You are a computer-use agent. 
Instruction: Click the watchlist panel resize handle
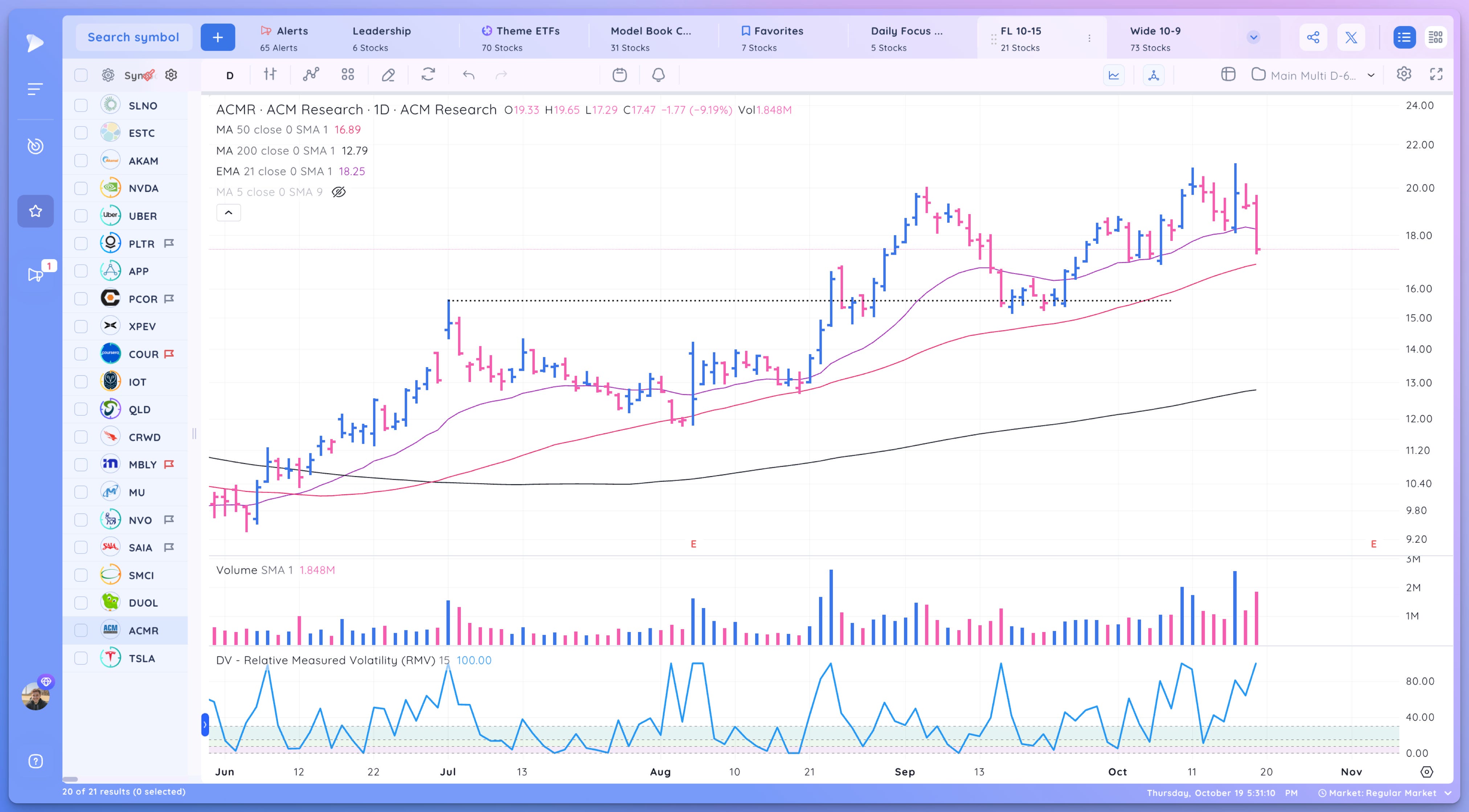pyautogui.click(x=195, y=434)
